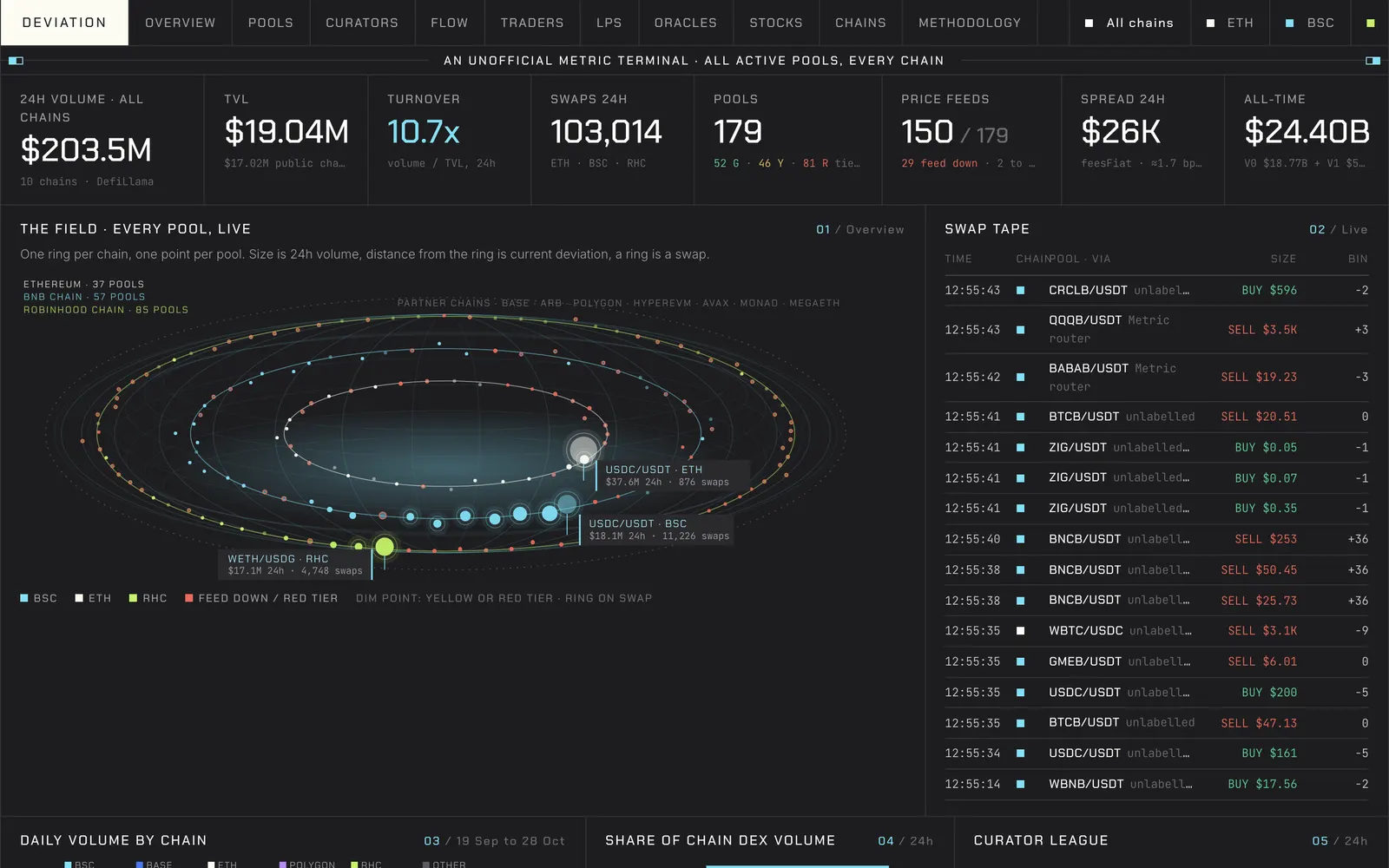Open the CURATORS tab

click(x=362, y=23)
